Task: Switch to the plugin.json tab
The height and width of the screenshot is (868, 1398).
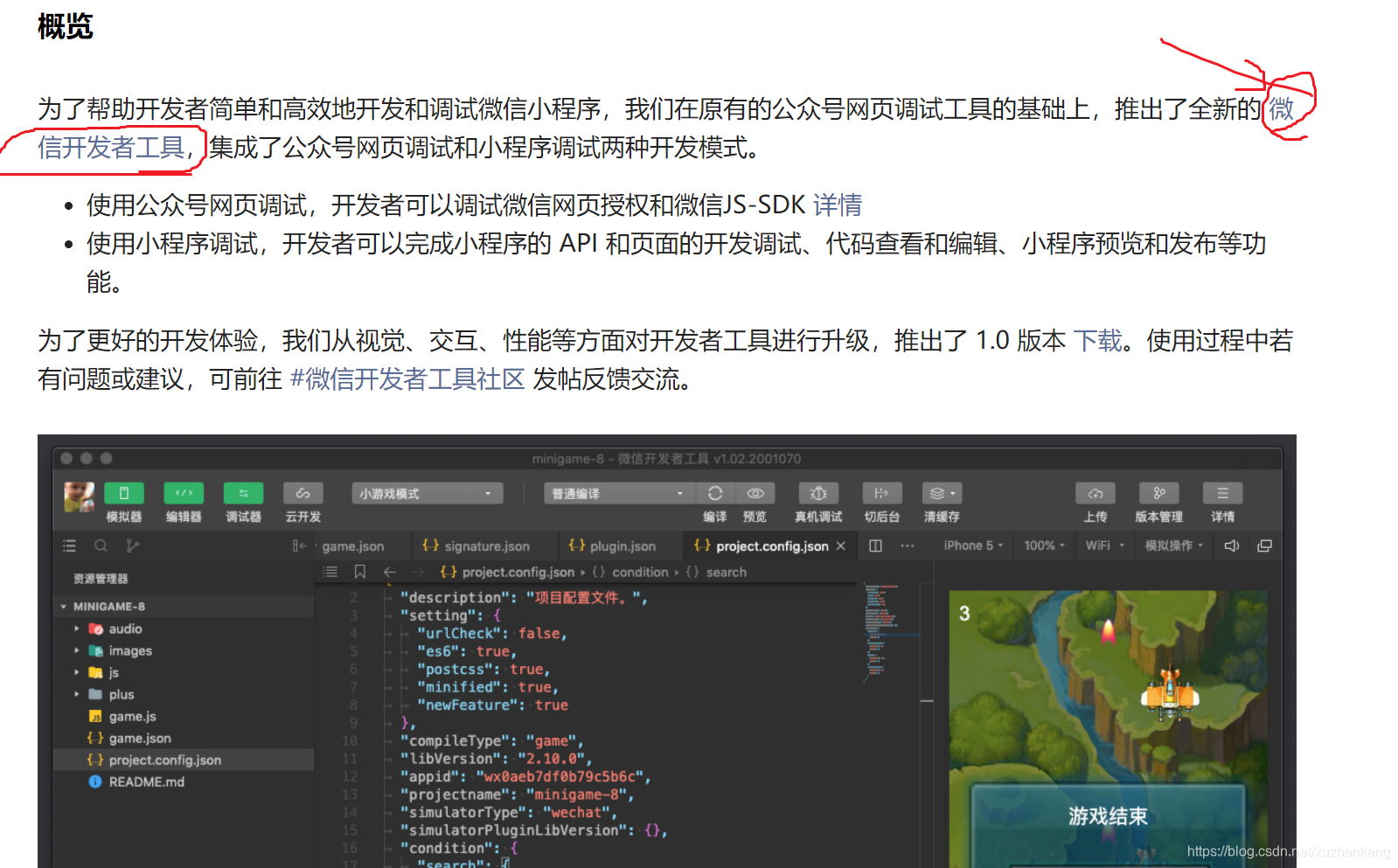Action: (612, 546)
